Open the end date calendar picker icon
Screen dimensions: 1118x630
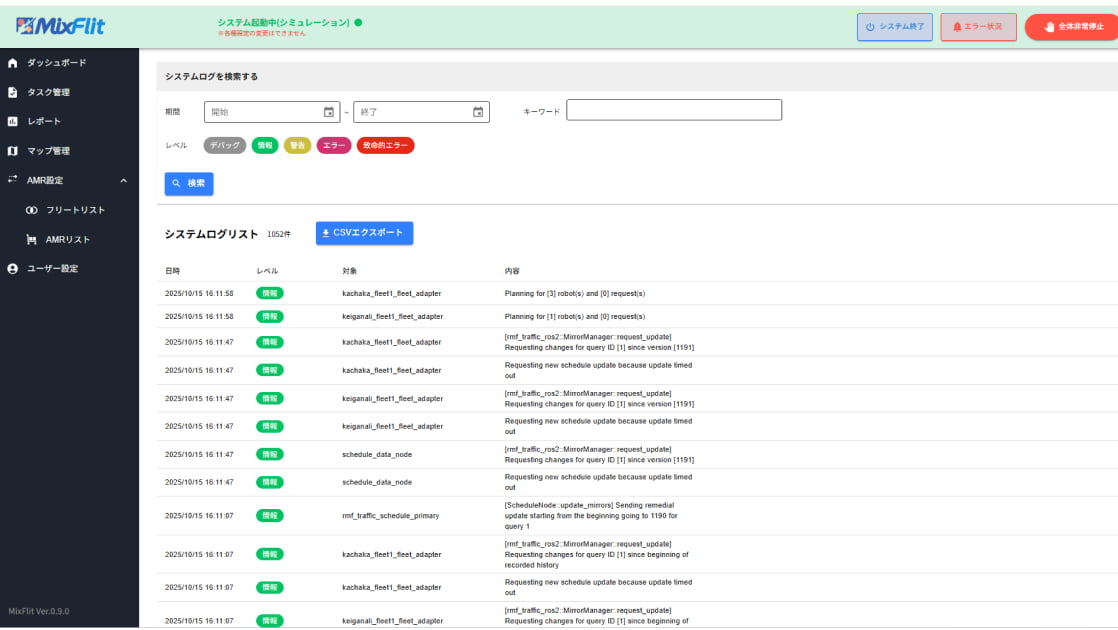pyautogui.click(x=478, y=112)
